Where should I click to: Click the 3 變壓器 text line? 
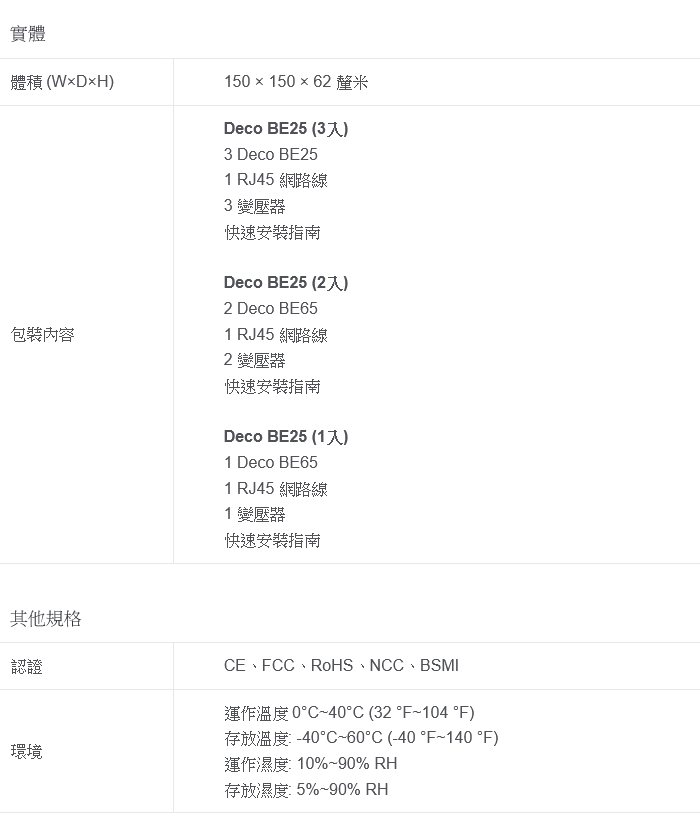click(255, 206)
